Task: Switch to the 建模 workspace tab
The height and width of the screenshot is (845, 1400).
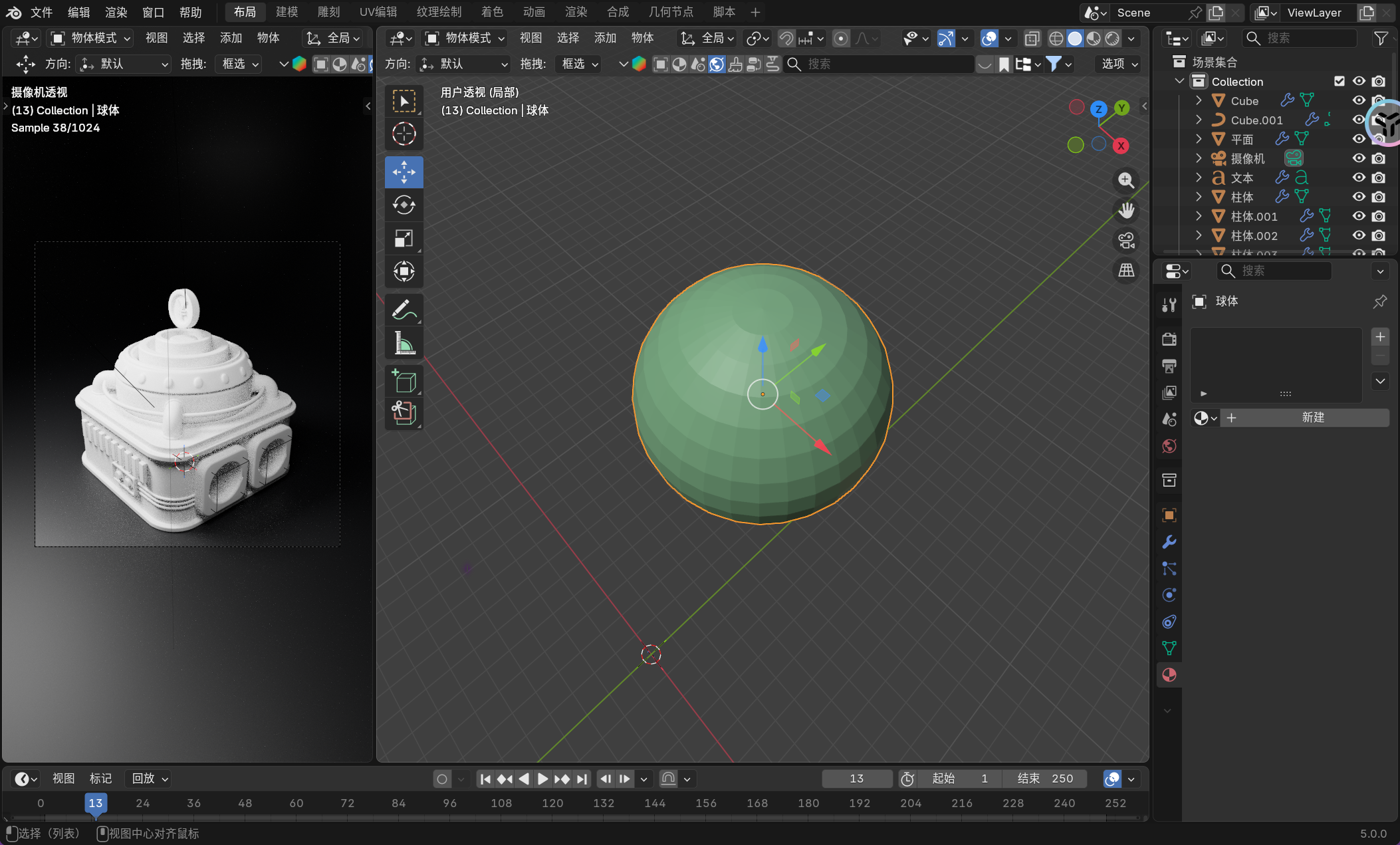Action: point(287,12)
